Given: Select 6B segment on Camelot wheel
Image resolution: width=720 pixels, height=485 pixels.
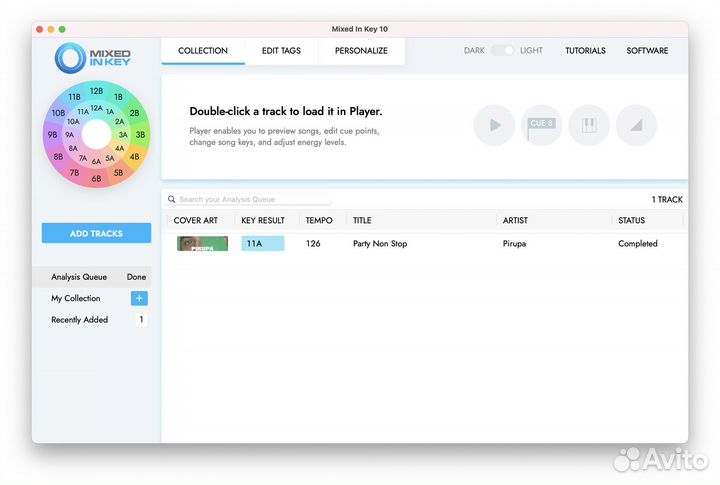Looking at the screenshot, I should (x=96, y=179).
